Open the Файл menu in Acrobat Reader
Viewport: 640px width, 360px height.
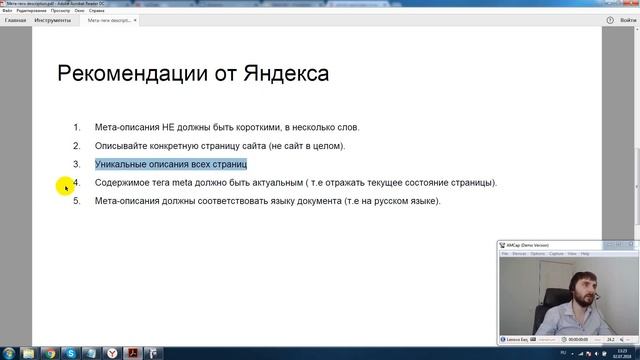(x=7, y=11)
